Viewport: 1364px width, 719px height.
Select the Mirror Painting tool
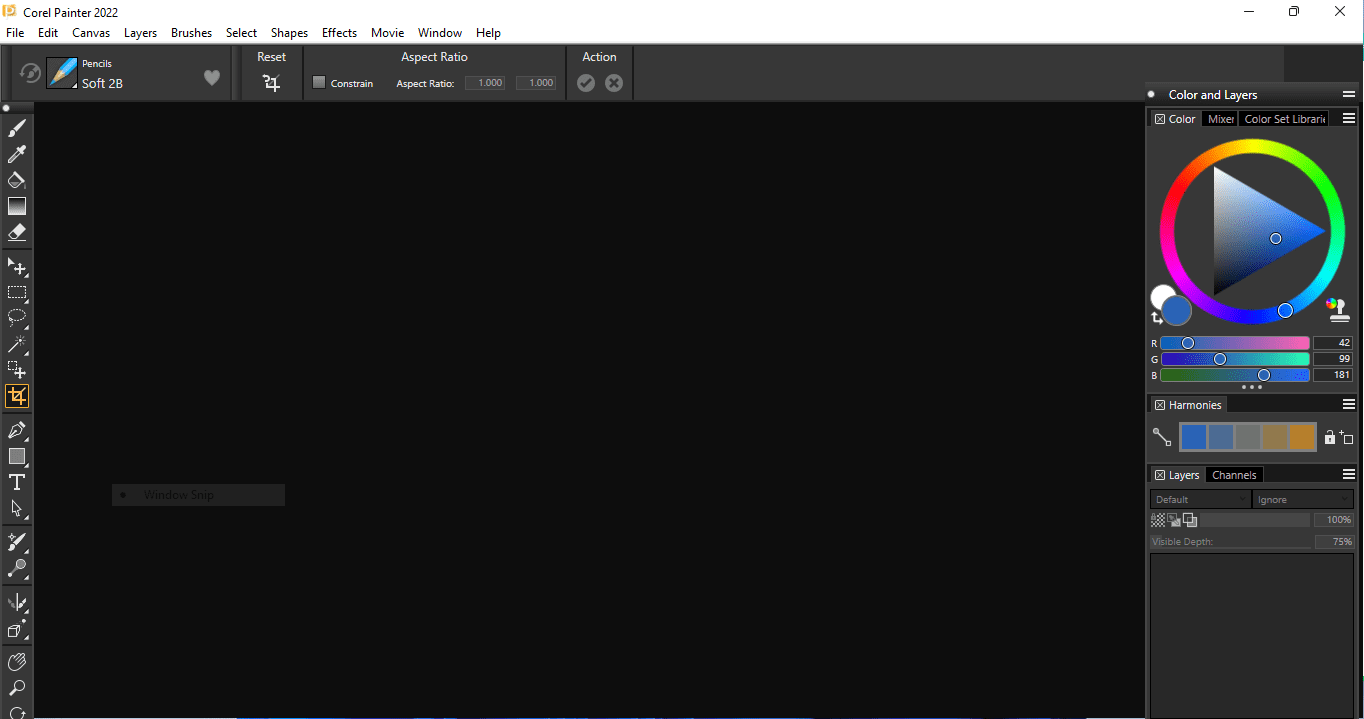(x=17, y=603)
